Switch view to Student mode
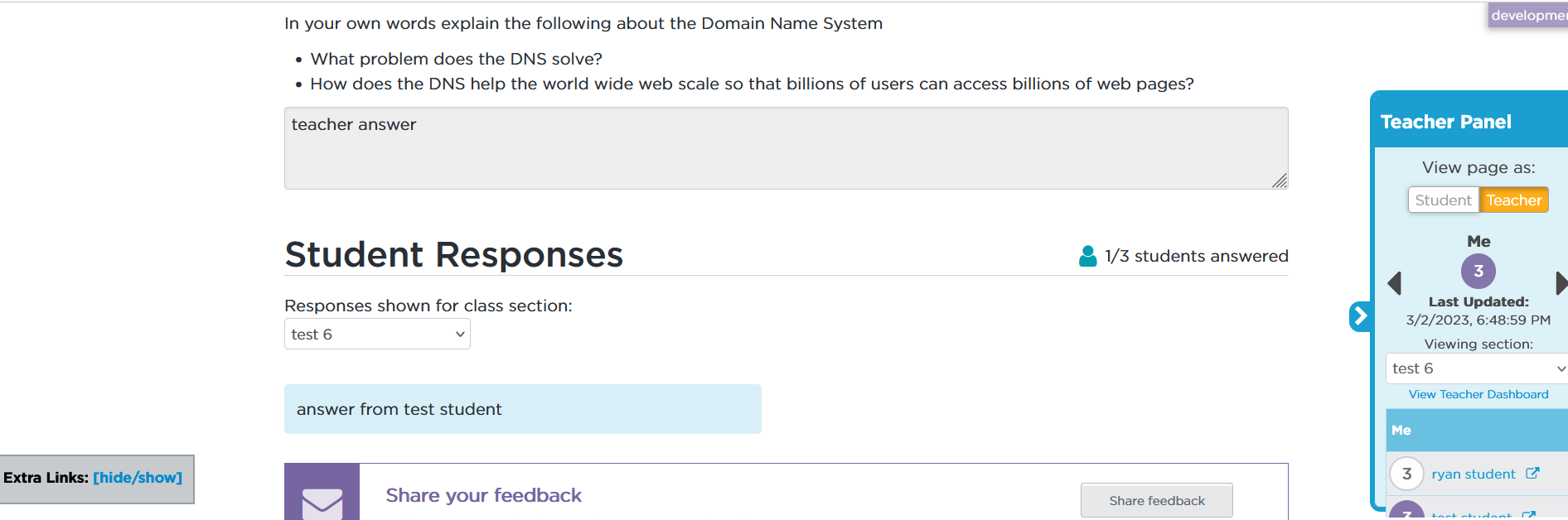The image size is (1568, 520). (1443, 200)
